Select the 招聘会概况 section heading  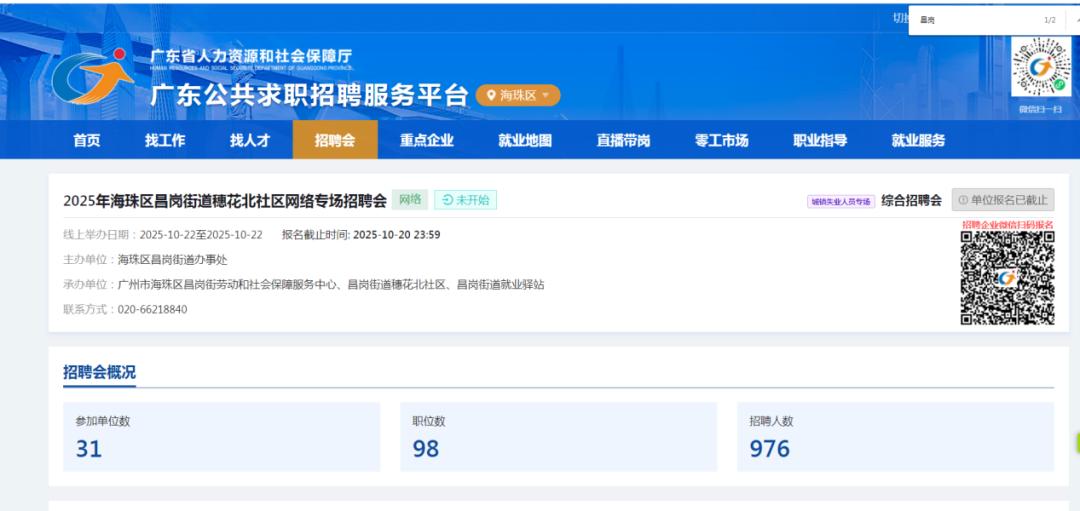(99, 373)
